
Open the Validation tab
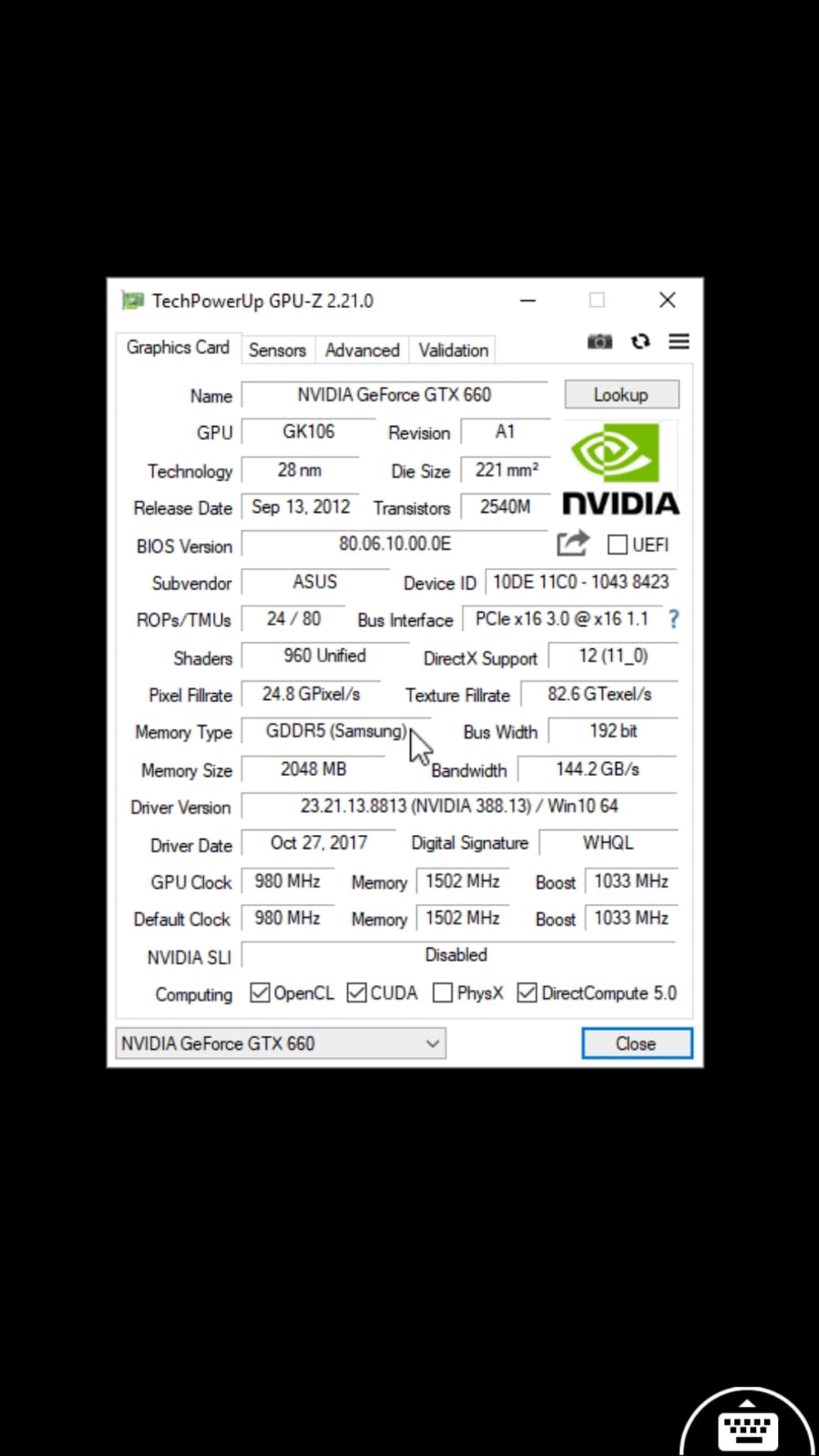(x=454, y=350)
